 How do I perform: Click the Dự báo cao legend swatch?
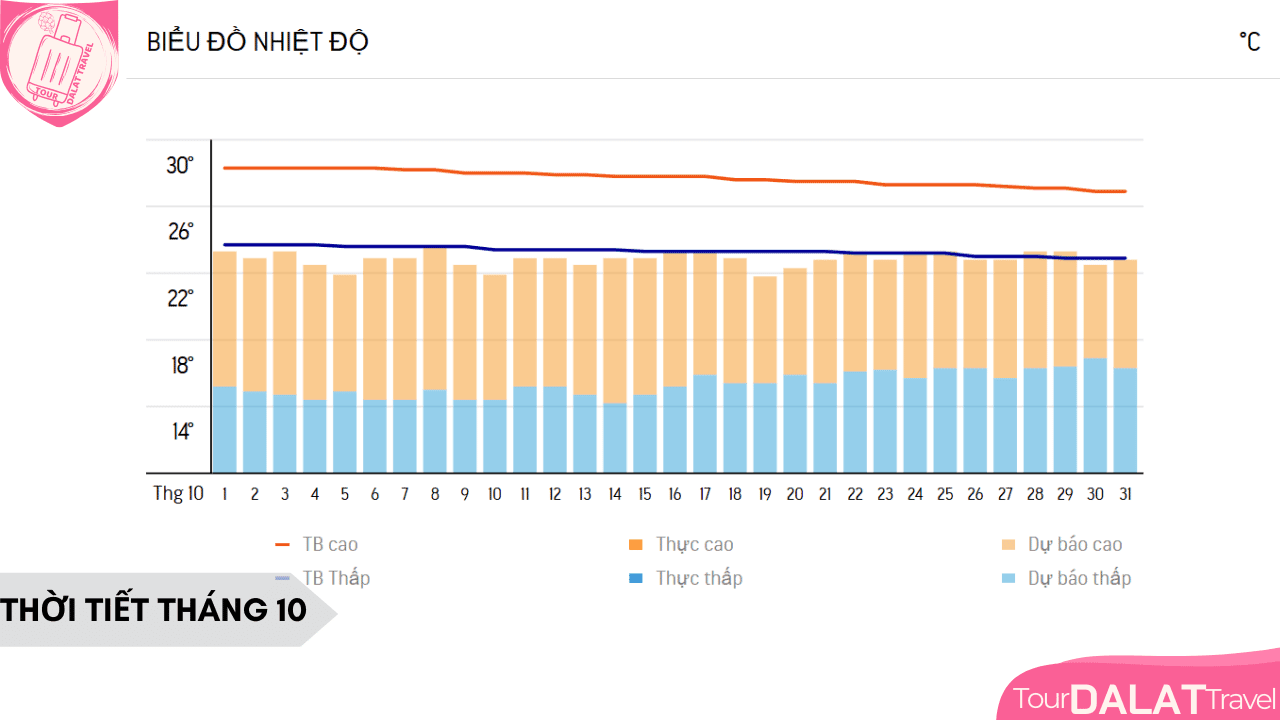click(x=1008, y=545)
